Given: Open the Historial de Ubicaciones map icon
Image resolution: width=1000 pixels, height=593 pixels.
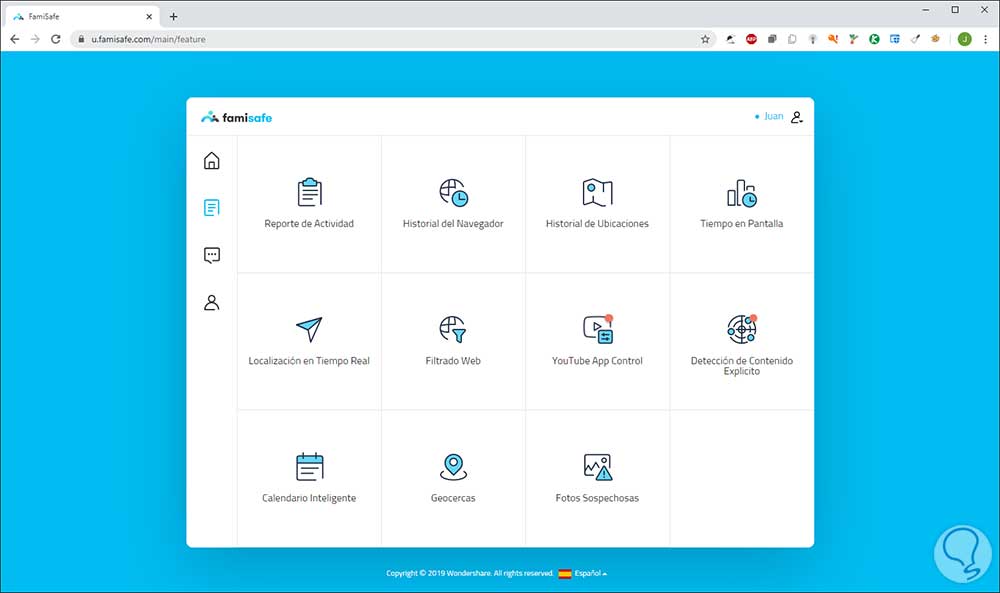Looking at the screenshot, I should 598,192.
